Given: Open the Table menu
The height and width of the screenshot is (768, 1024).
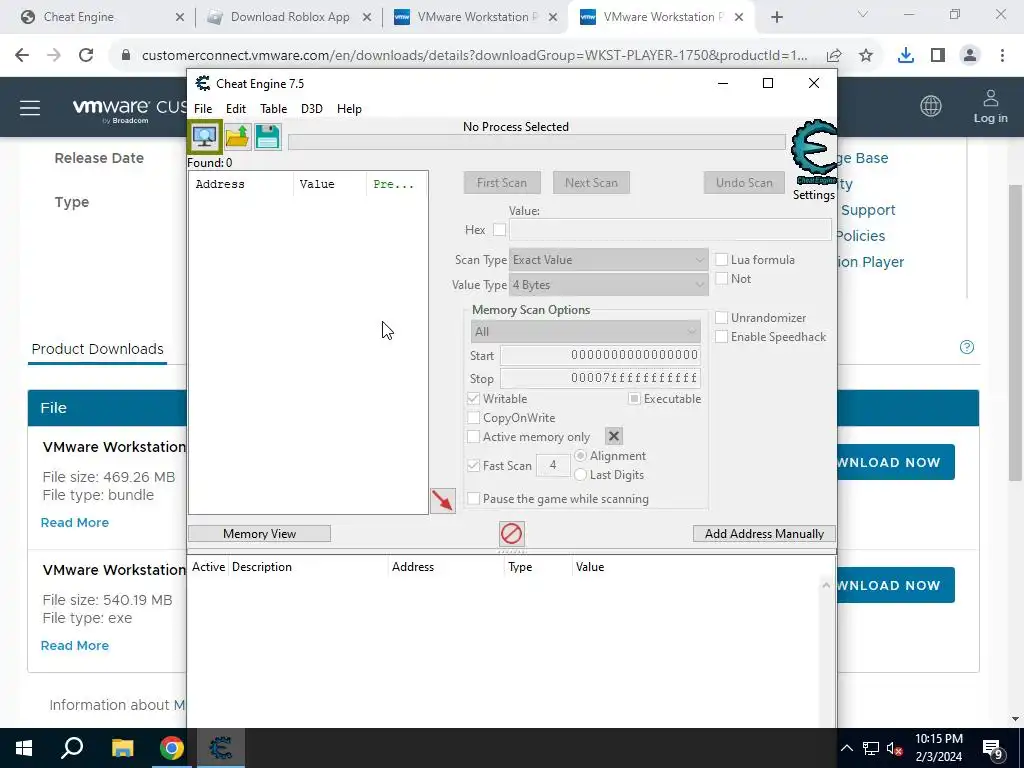Looking at the screenshot, I should [273, 108].
